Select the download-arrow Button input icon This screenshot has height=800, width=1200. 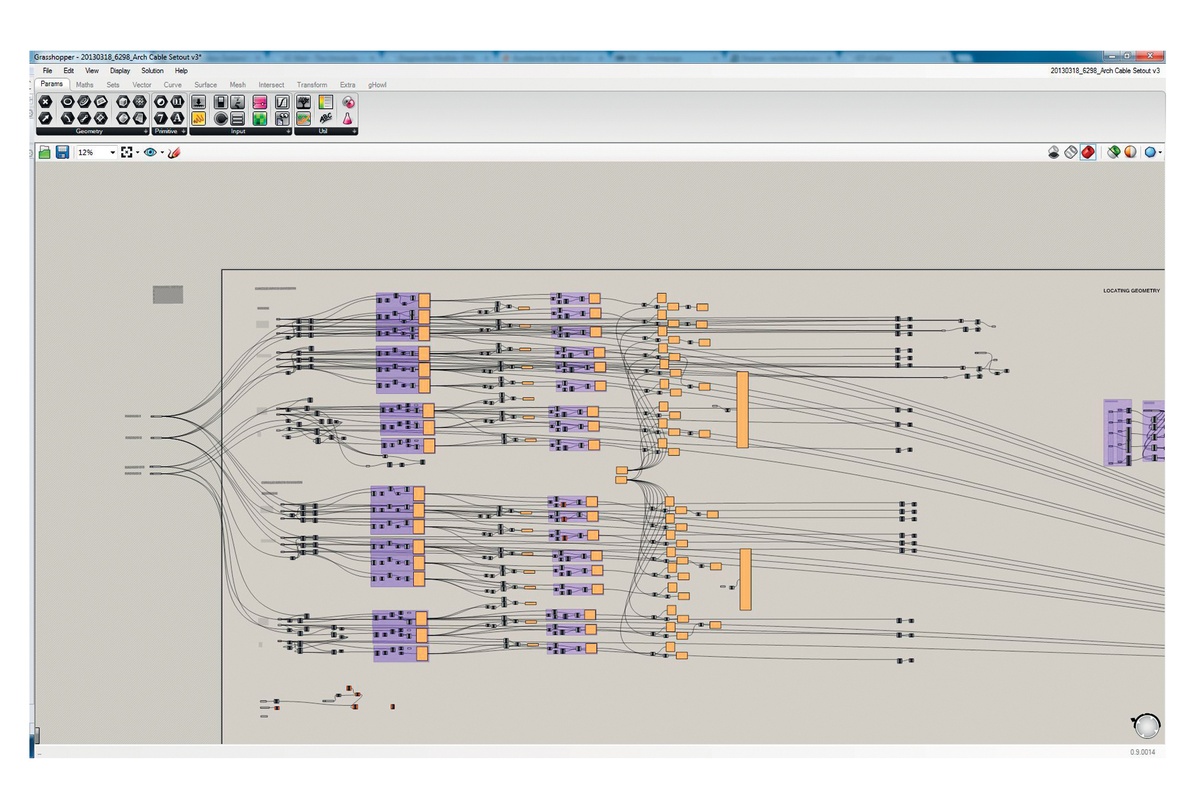198,102
